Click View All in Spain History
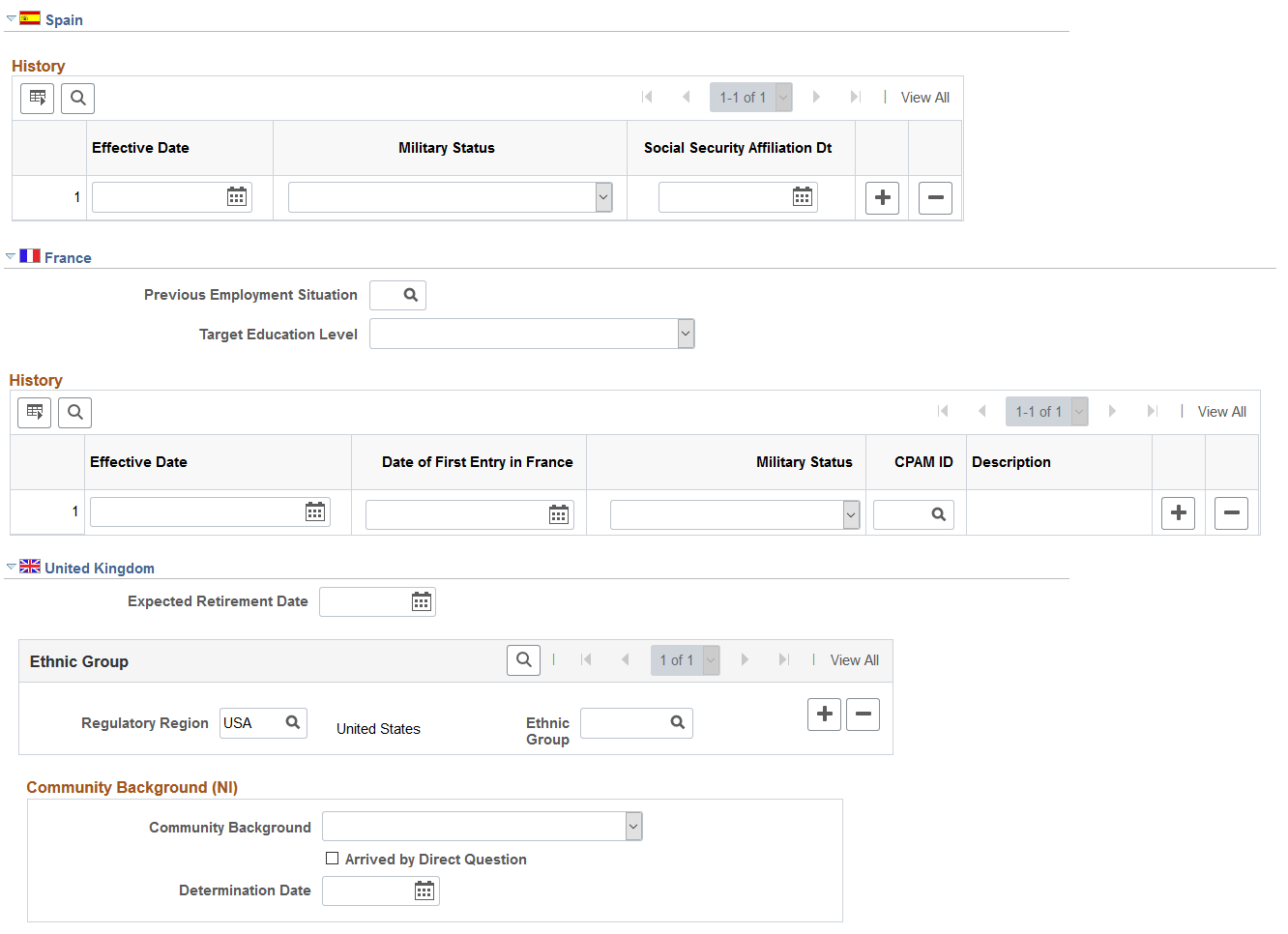The width and height of the screenshot is (1288, 934). point(925,98)
